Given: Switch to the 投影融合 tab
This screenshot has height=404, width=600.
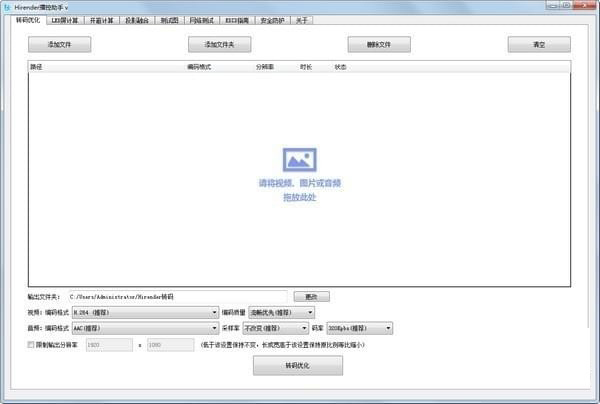Looking at the screenshot, I should pyautogui.click(x=137, y=20).
